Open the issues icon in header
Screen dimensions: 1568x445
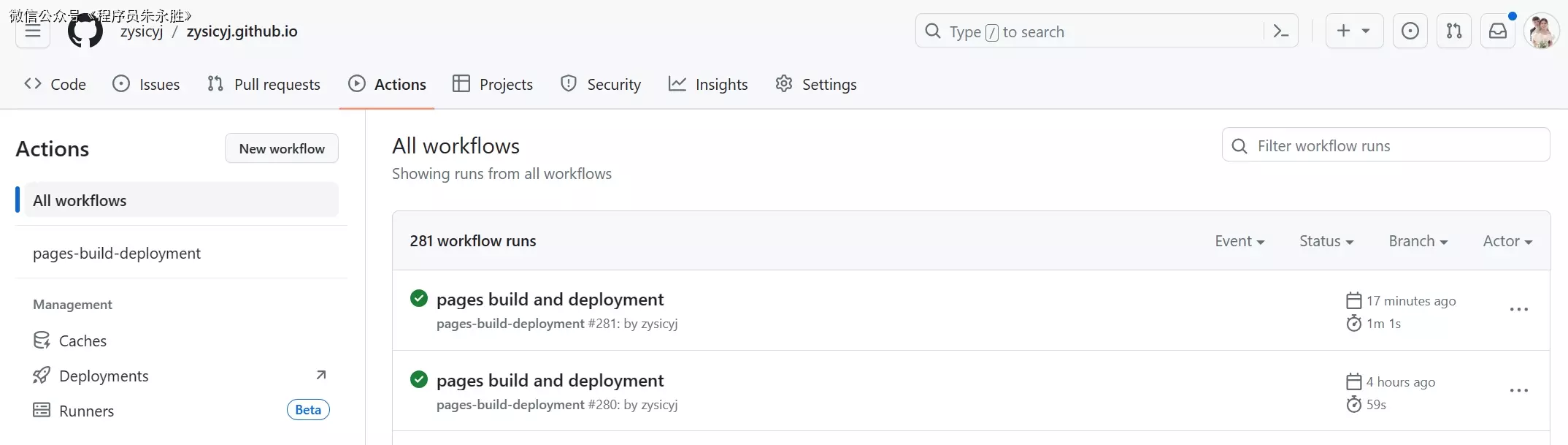coord(1410,31)
